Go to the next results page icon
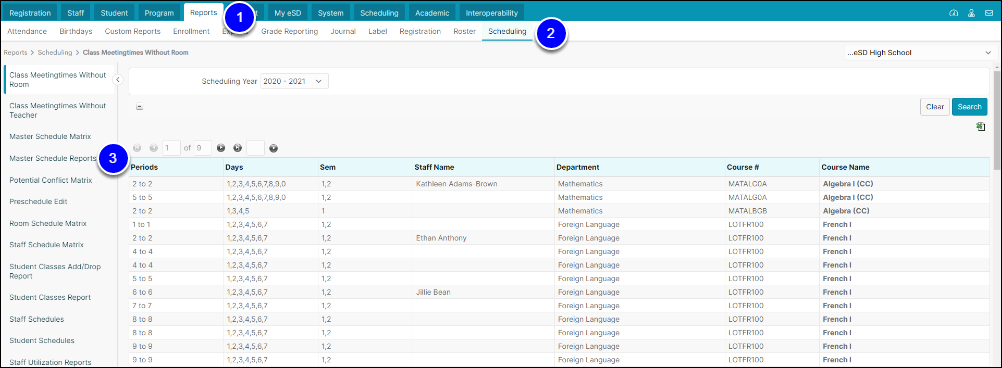The image size is (1002, 368). (220, 148)
